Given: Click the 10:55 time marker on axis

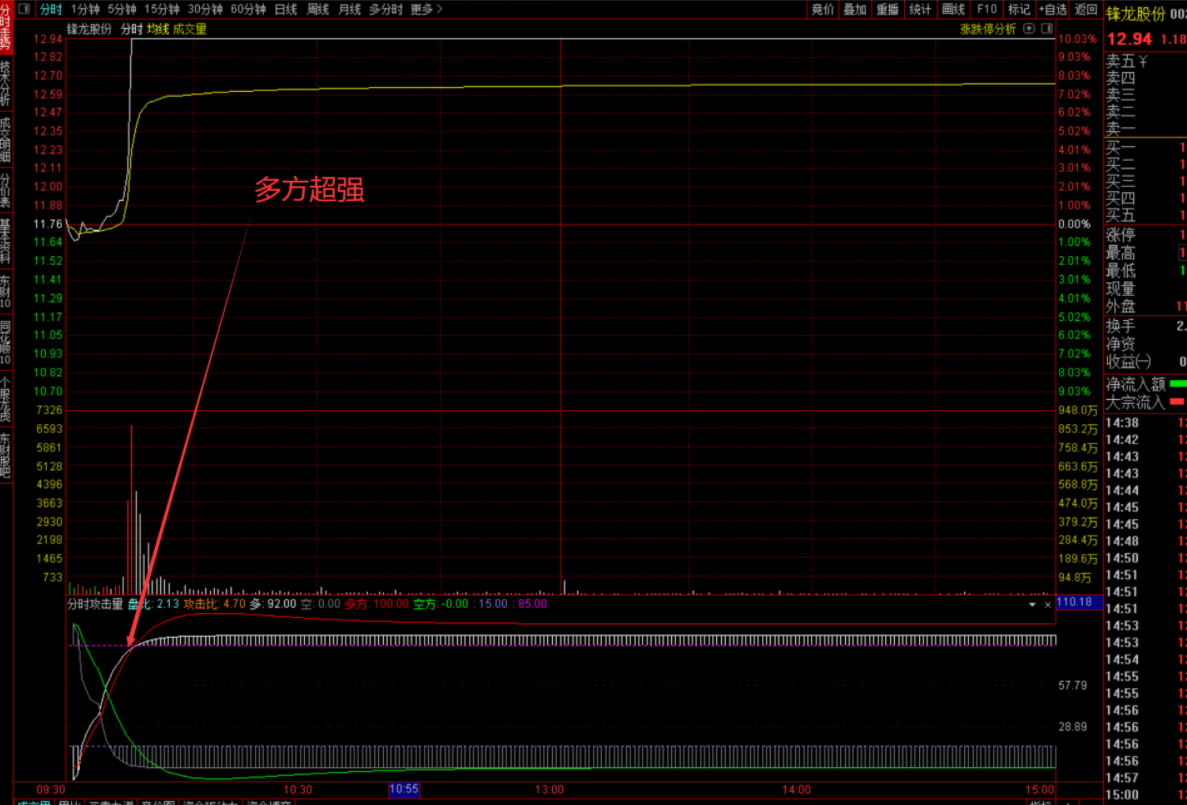Looking at the screenshot, I should click(404, 790).
